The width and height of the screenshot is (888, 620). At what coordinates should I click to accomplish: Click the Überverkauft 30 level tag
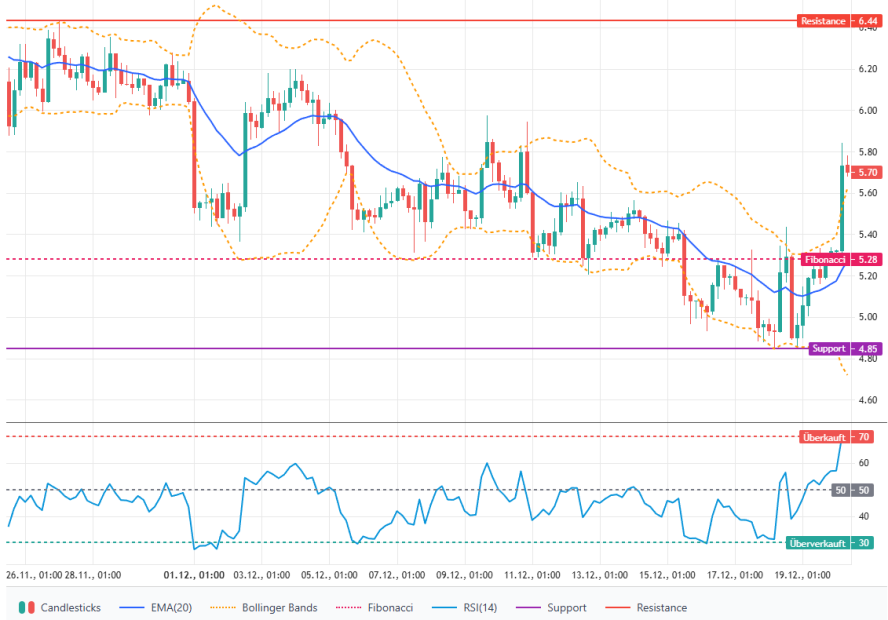click(829, 543)
